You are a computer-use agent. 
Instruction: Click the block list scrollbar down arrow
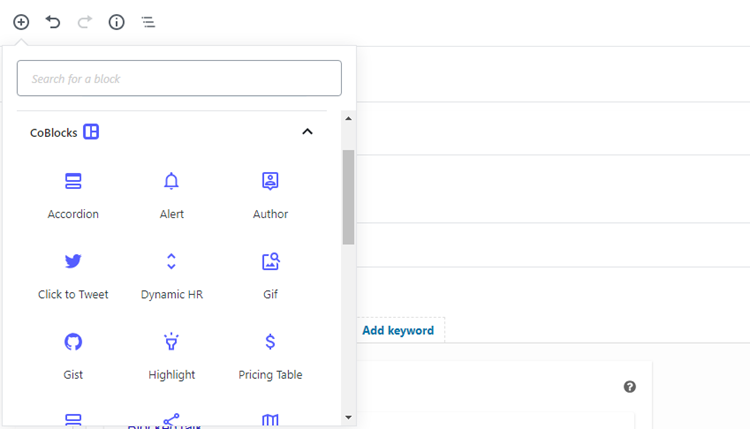pyautogui.click(x=348, y=418)
